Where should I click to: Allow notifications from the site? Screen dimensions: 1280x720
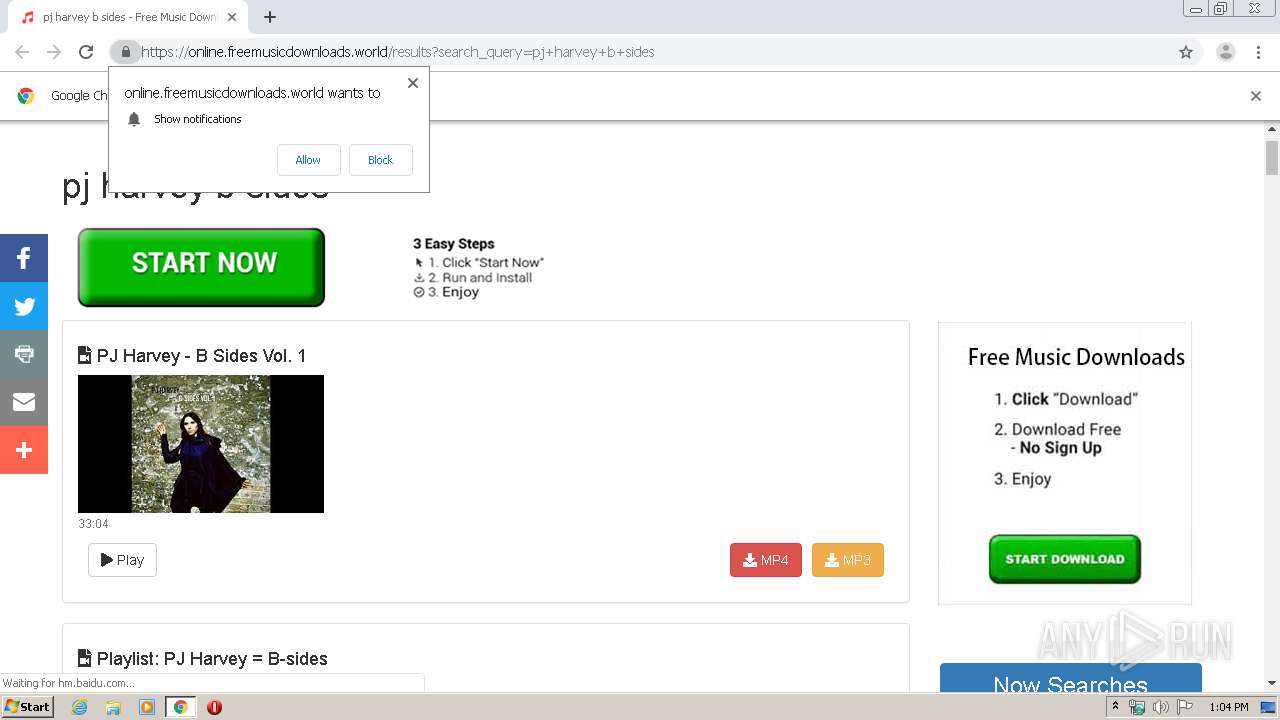(x=308, y=160)
